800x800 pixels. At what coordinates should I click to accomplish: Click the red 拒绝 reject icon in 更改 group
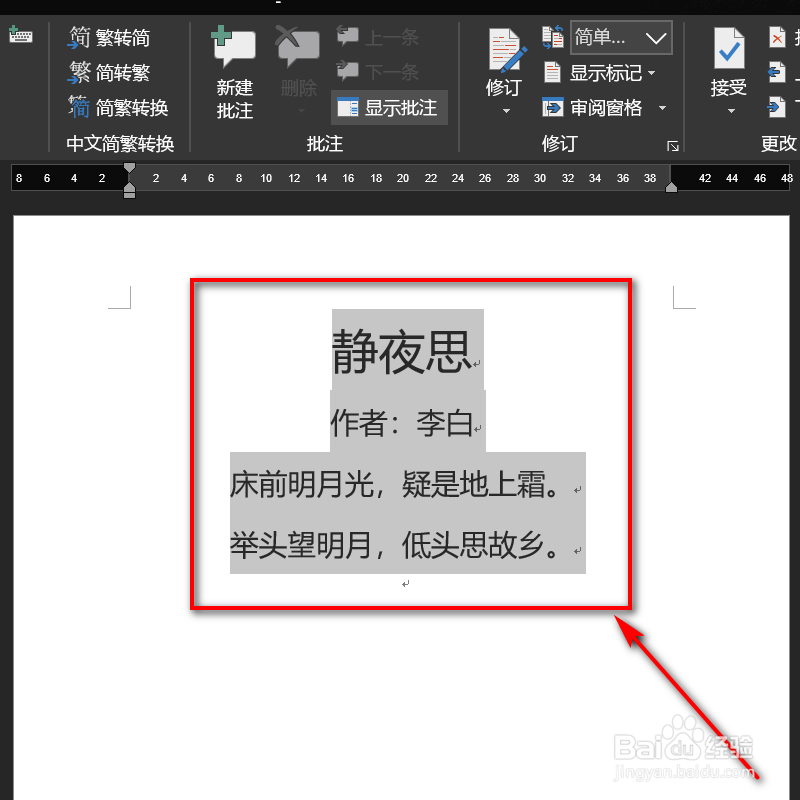pos(778,37)
